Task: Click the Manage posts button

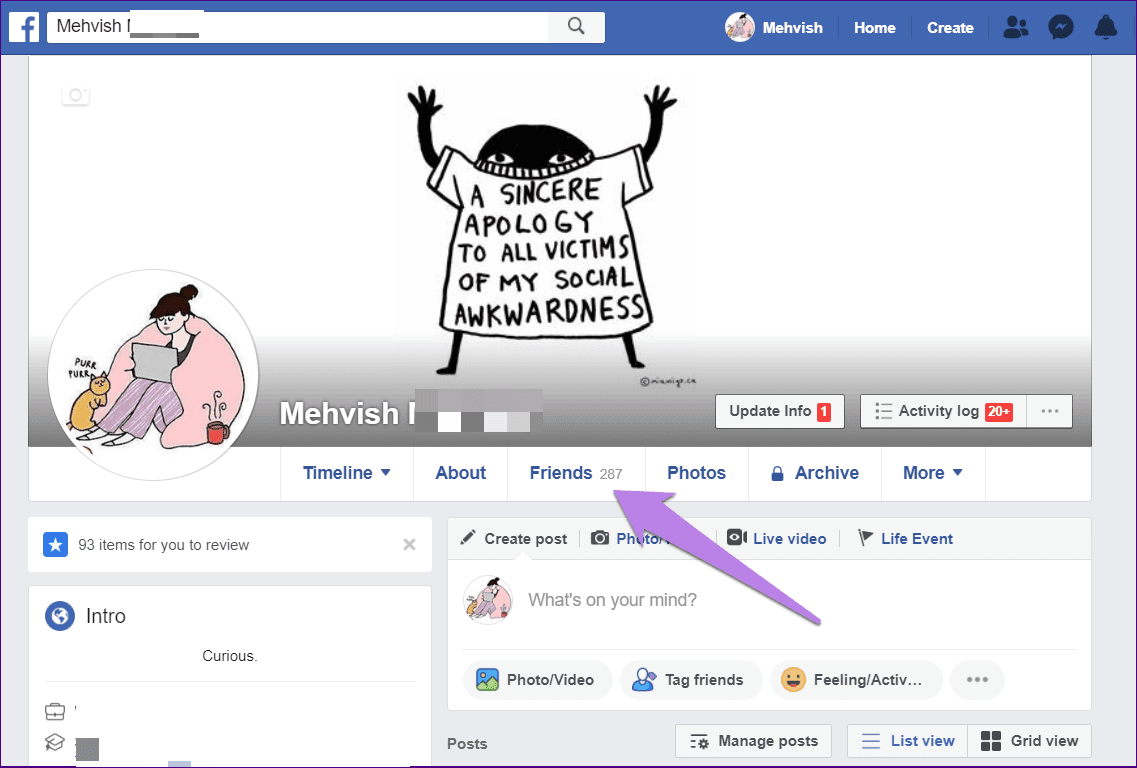Action: click(753, 740)
